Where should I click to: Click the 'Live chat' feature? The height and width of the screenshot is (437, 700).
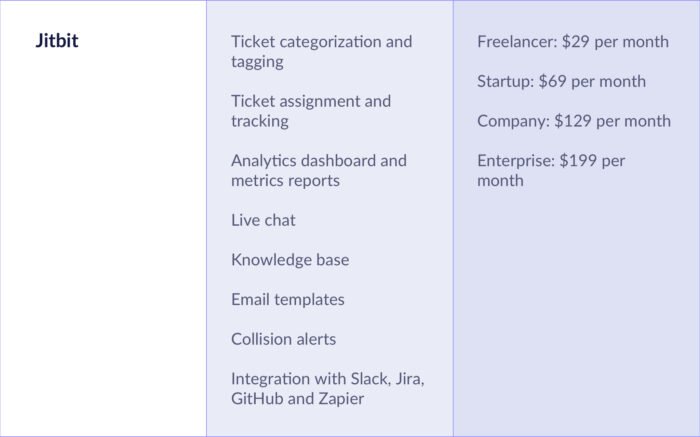263,220
